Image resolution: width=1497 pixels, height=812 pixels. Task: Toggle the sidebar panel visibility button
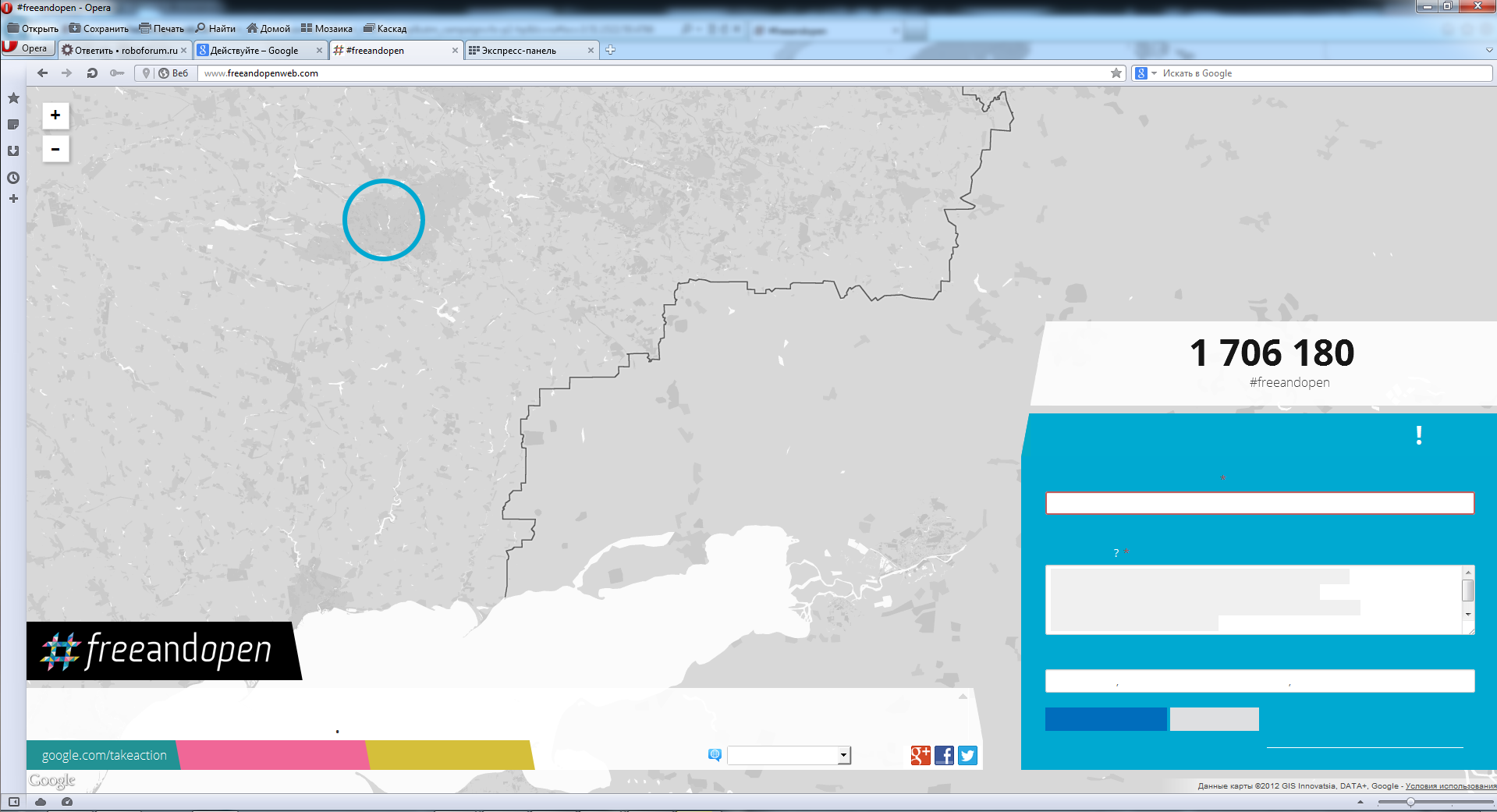tap(14, 802)
